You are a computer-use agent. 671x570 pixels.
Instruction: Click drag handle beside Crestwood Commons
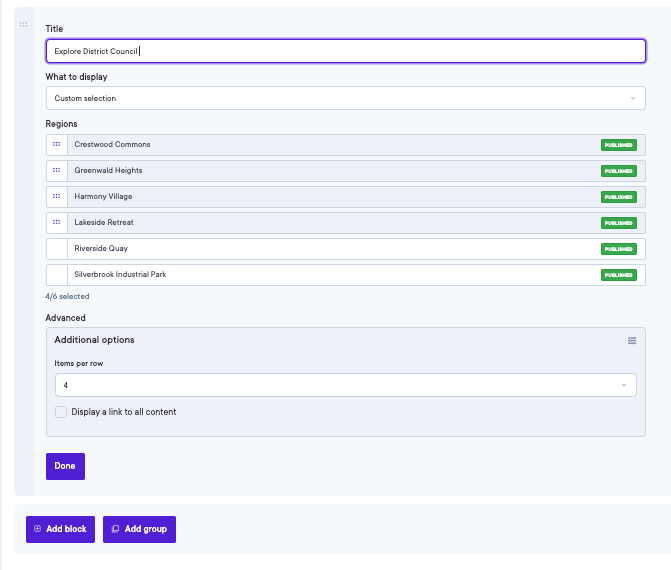56,145
